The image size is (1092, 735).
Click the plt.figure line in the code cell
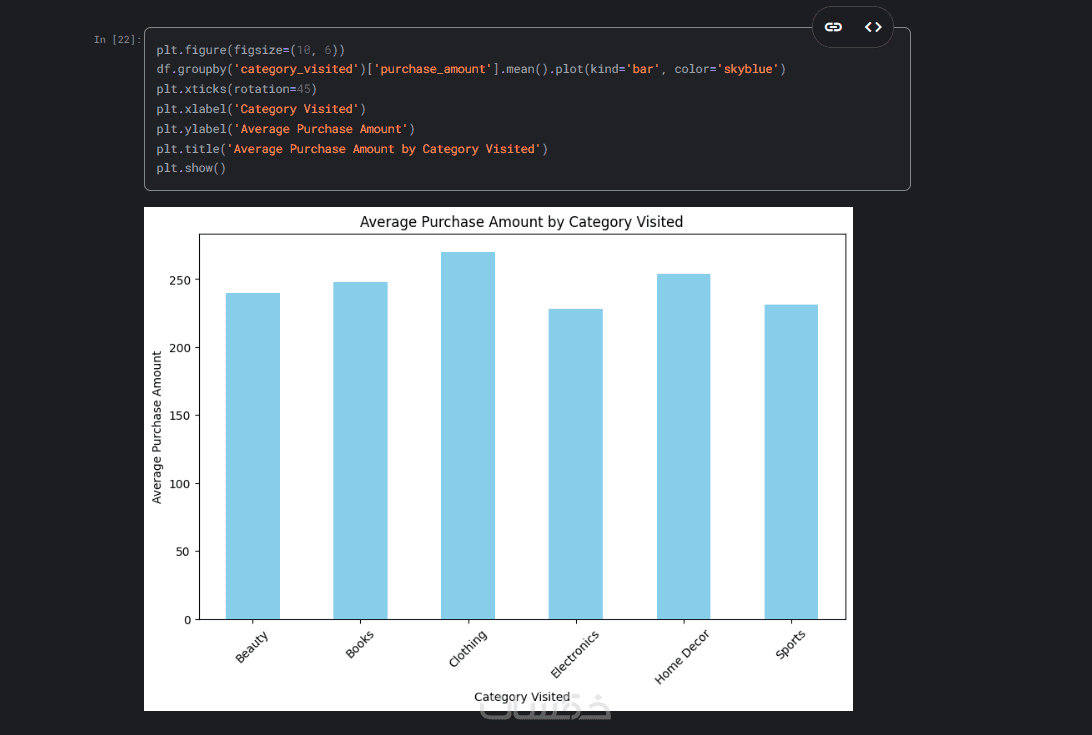coord(250,49)
